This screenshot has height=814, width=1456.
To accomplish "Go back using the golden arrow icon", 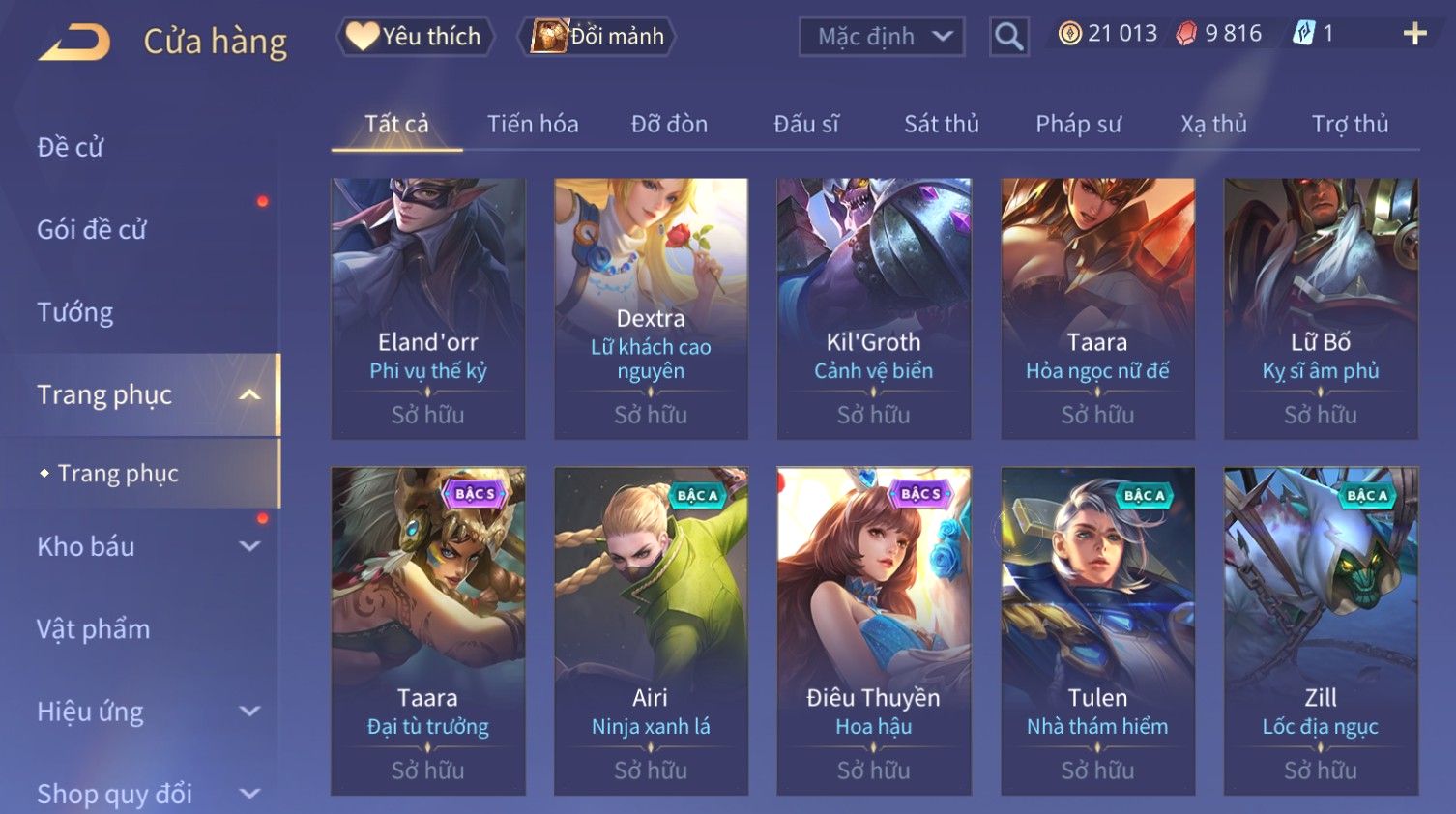I will pyautogui.click(x=74, y=43).
